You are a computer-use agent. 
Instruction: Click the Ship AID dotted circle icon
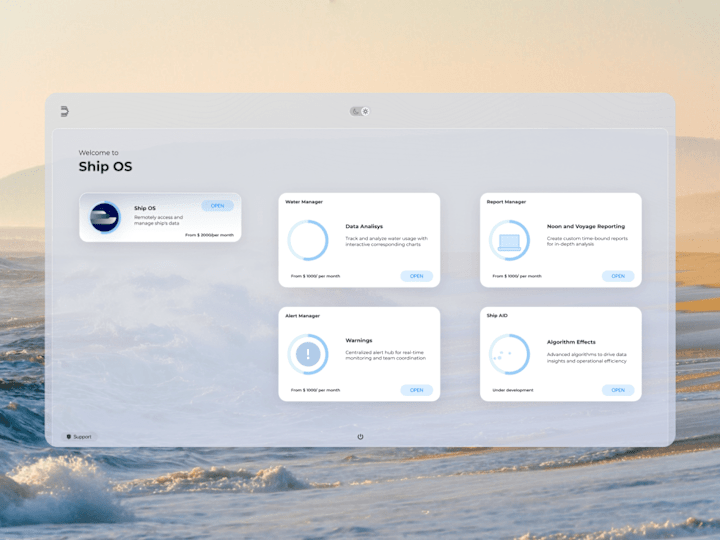[x=509, y=354]
